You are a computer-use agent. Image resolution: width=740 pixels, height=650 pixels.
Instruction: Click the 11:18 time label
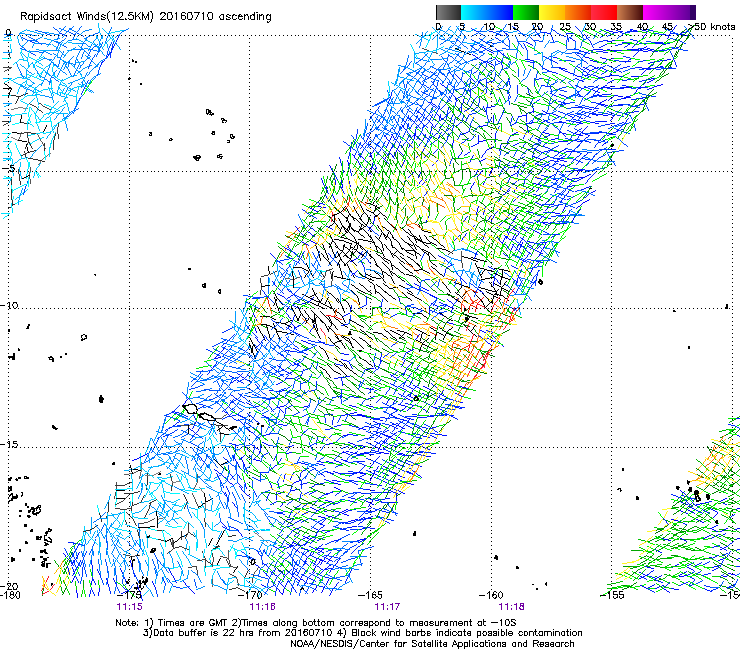click(512, 607)
